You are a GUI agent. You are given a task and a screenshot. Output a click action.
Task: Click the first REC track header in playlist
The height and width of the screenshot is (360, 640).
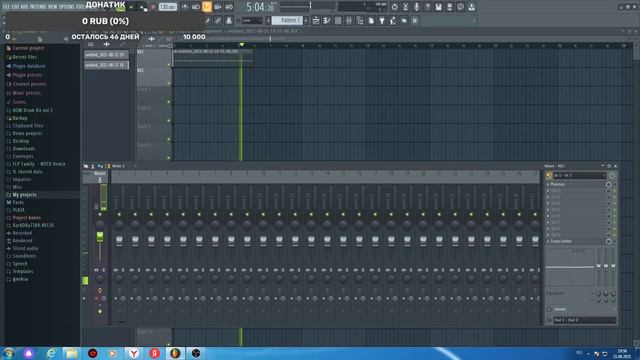point(153,58)
